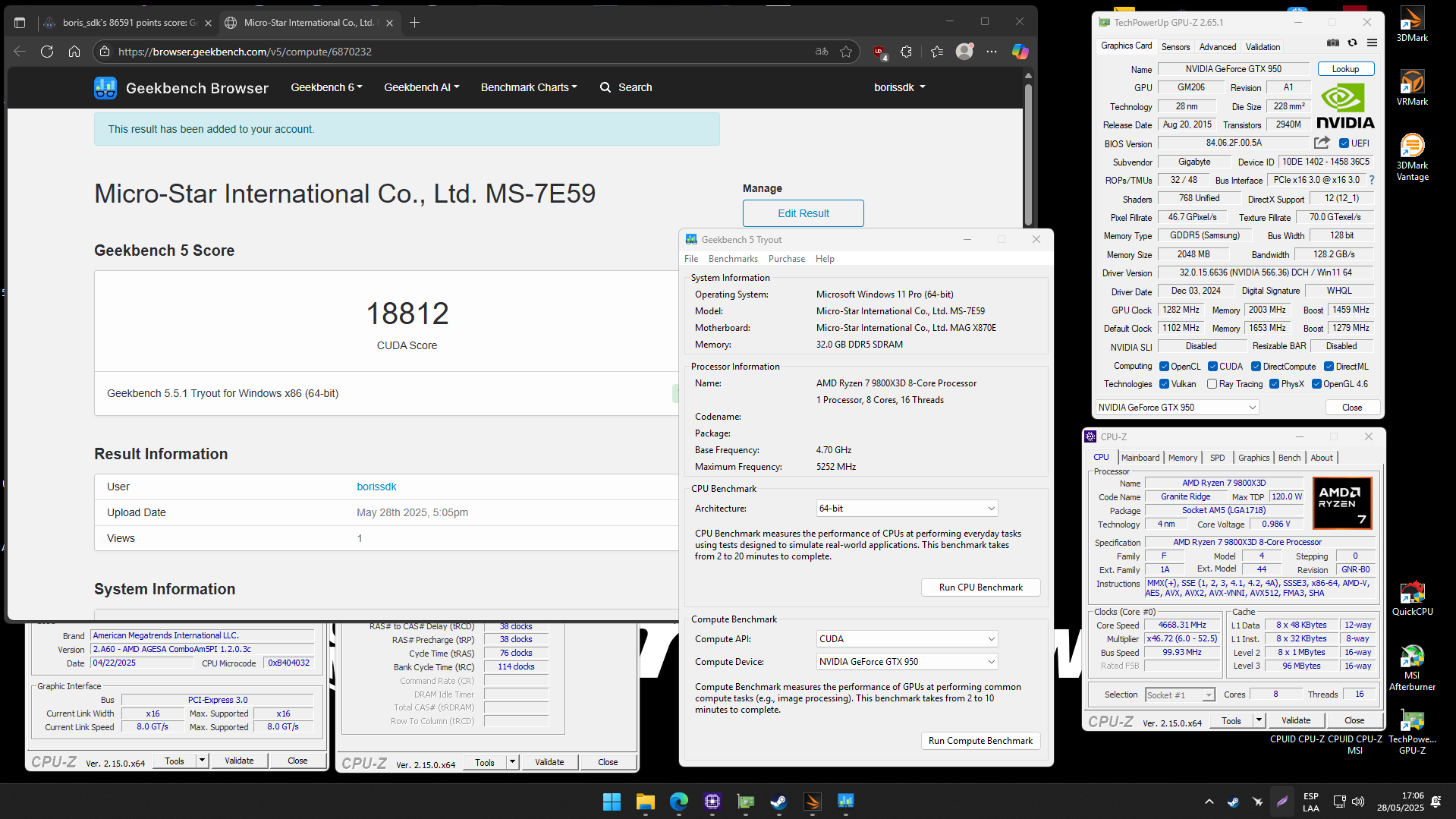The height and width of the screenshot is (819, 1456).
Task: Open the GPU-Z graphics card selector dropdown
Action: click(1177, 408)
